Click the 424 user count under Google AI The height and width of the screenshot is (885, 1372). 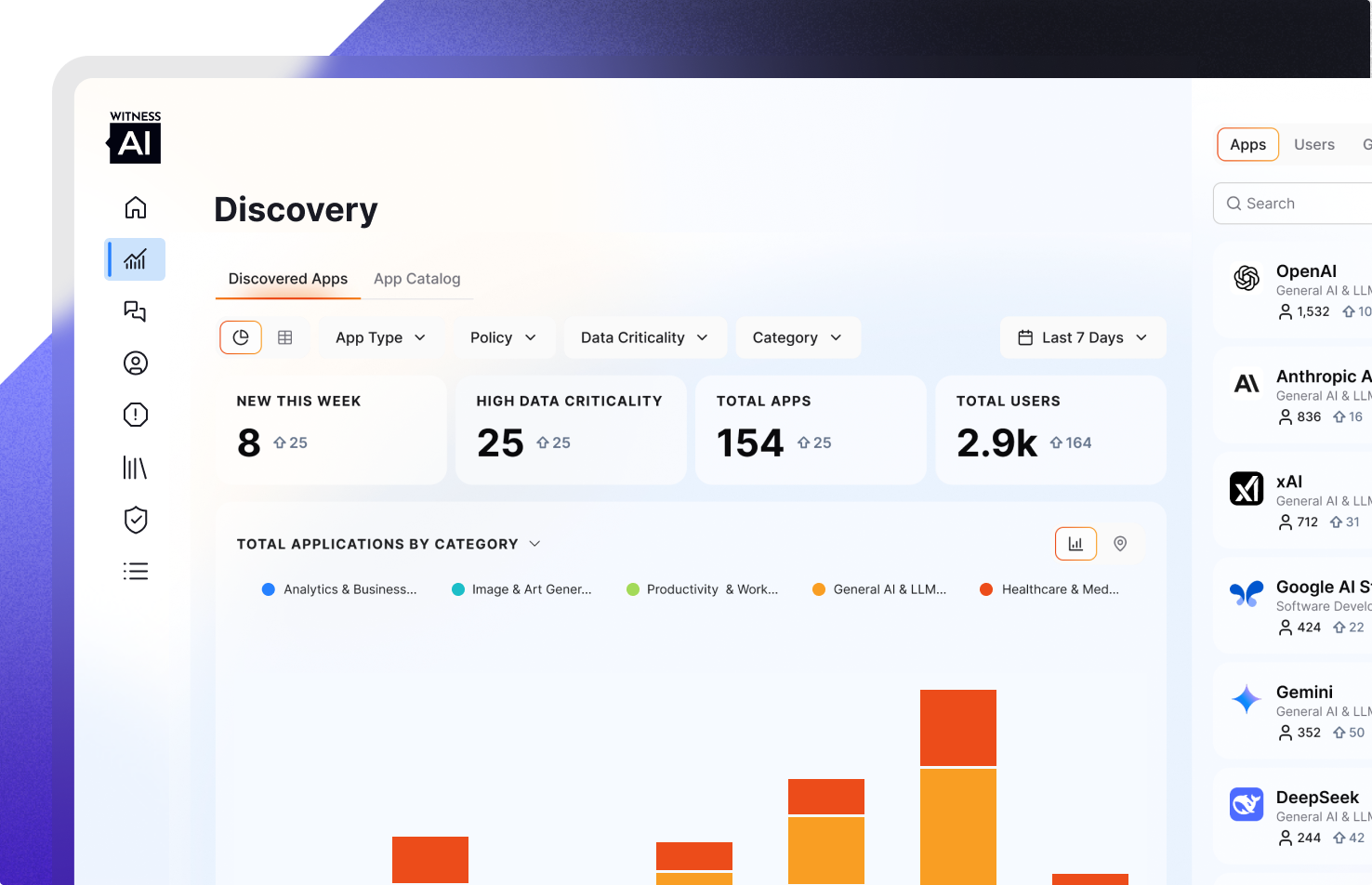pos(1309,627)
